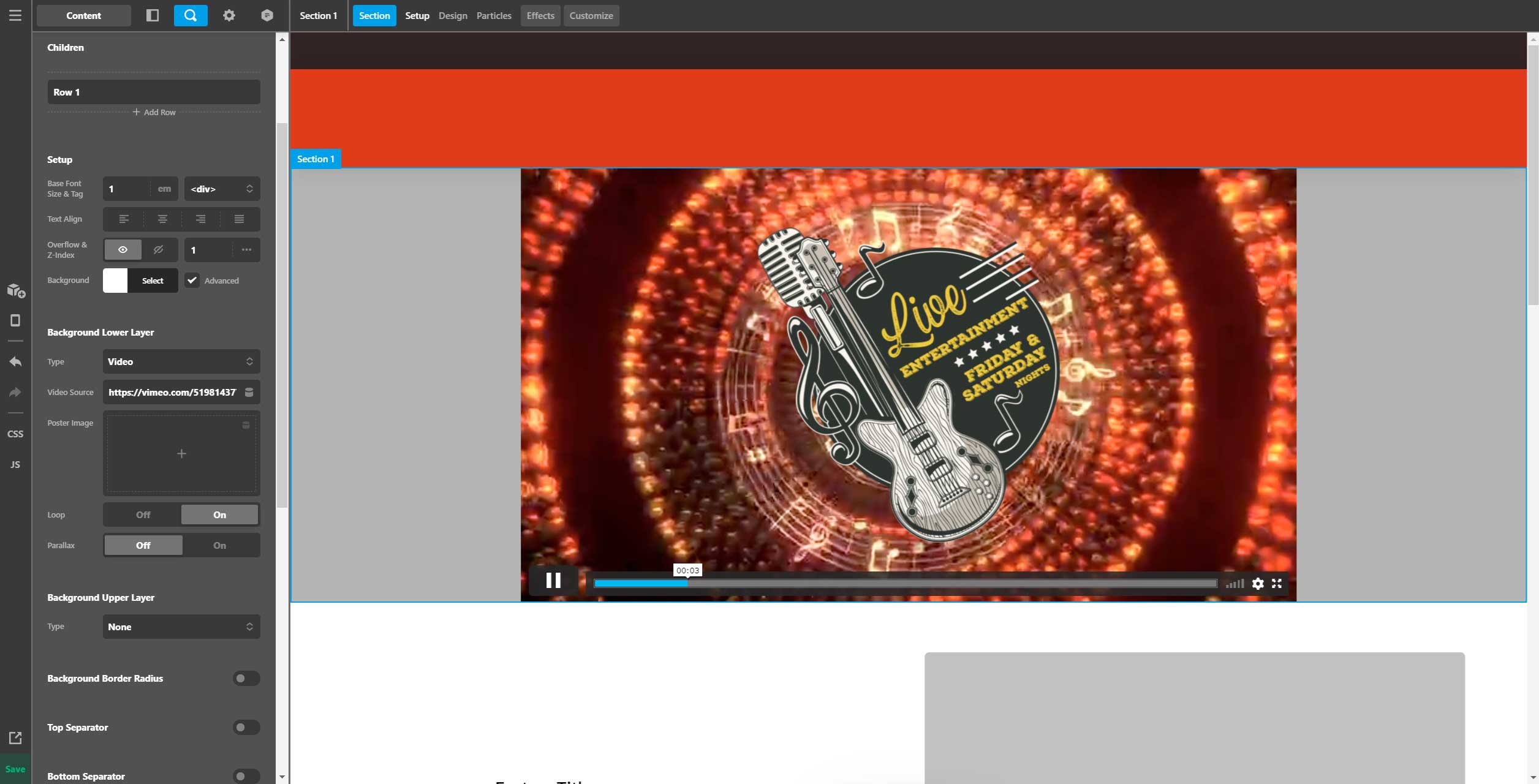Edit the z-index value field
Viewport: 1539px width, 784px height.
point(208,250)
